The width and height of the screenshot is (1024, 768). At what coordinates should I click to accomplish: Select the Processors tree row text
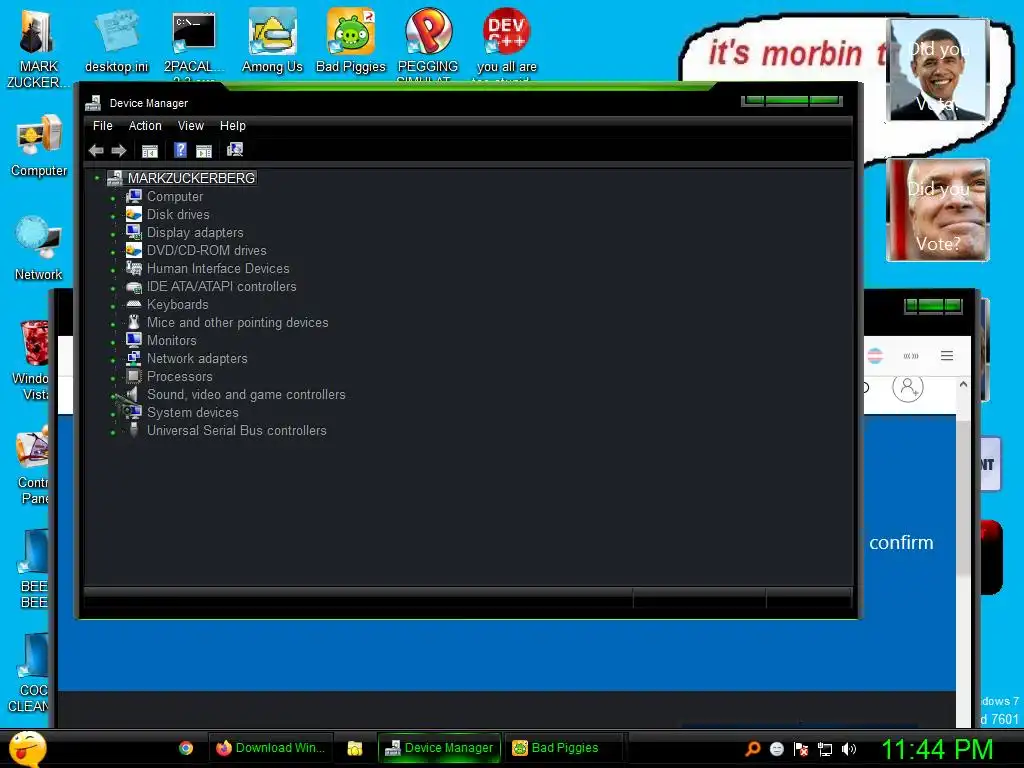[180, 376]
